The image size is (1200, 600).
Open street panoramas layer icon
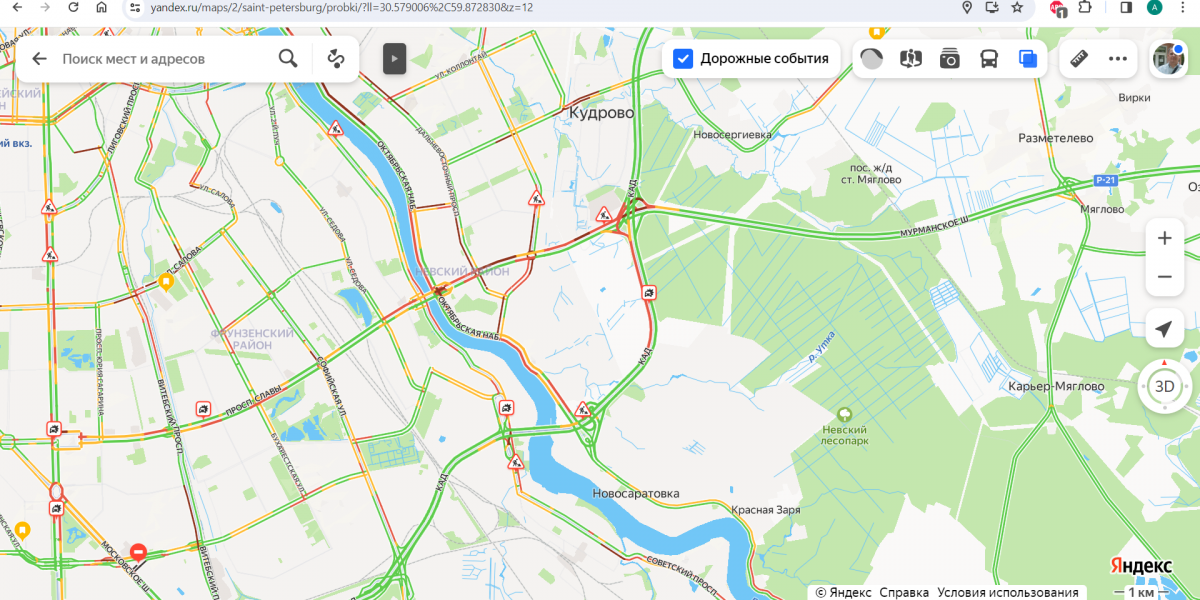[x=910, y=58]
